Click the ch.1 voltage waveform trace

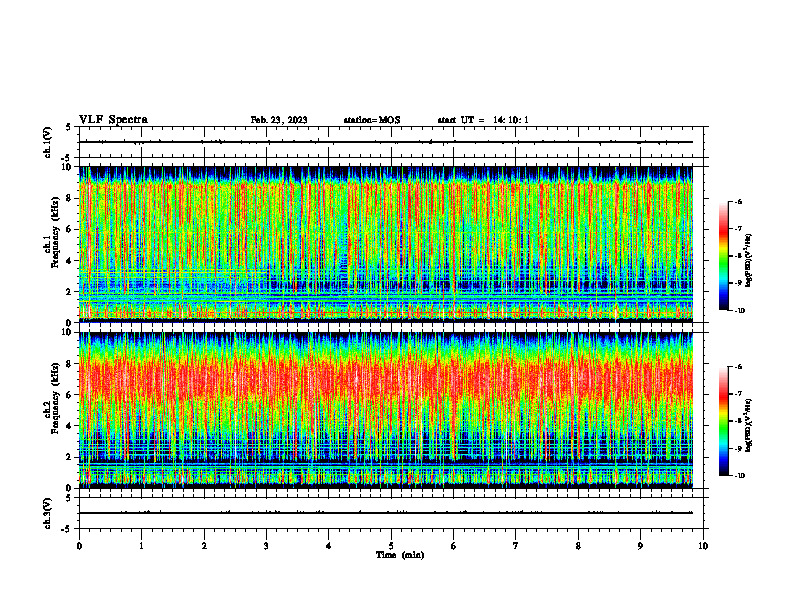(x=386, y=142)
